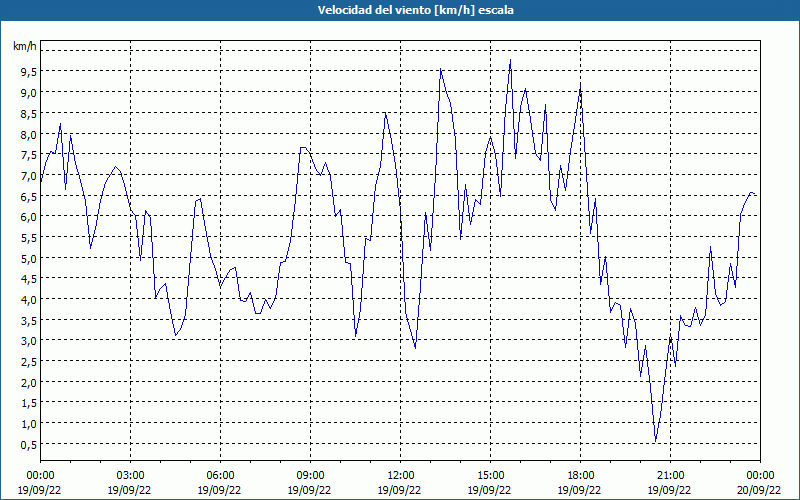This screenshot has width=800, height=500.
Task: Click the highest wind speed peak after 15:00
Action: coord(510,60)
